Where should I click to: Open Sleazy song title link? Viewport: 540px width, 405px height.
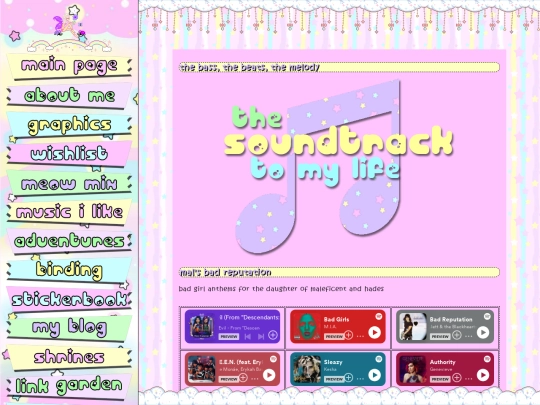tap(333, 362)
